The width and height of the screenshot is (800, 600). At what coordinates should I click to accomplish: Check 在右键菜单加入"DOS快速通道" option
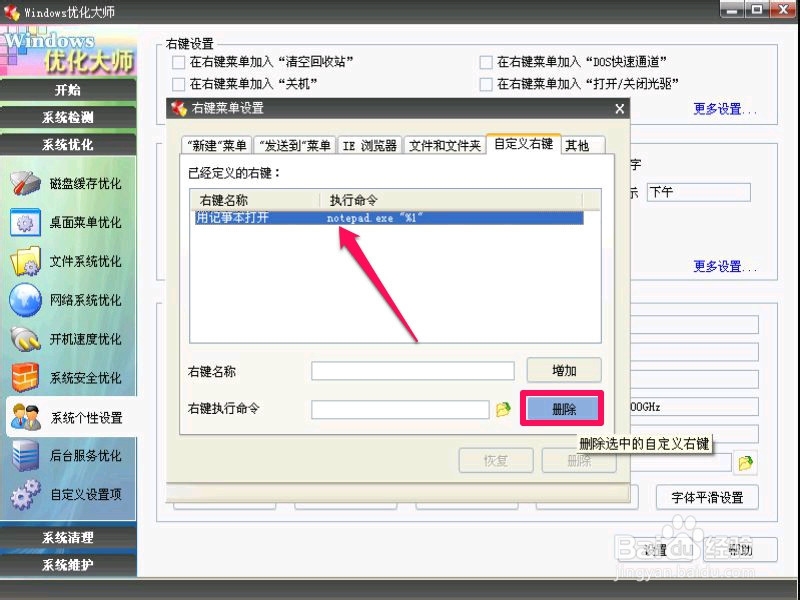coord(486,62)
